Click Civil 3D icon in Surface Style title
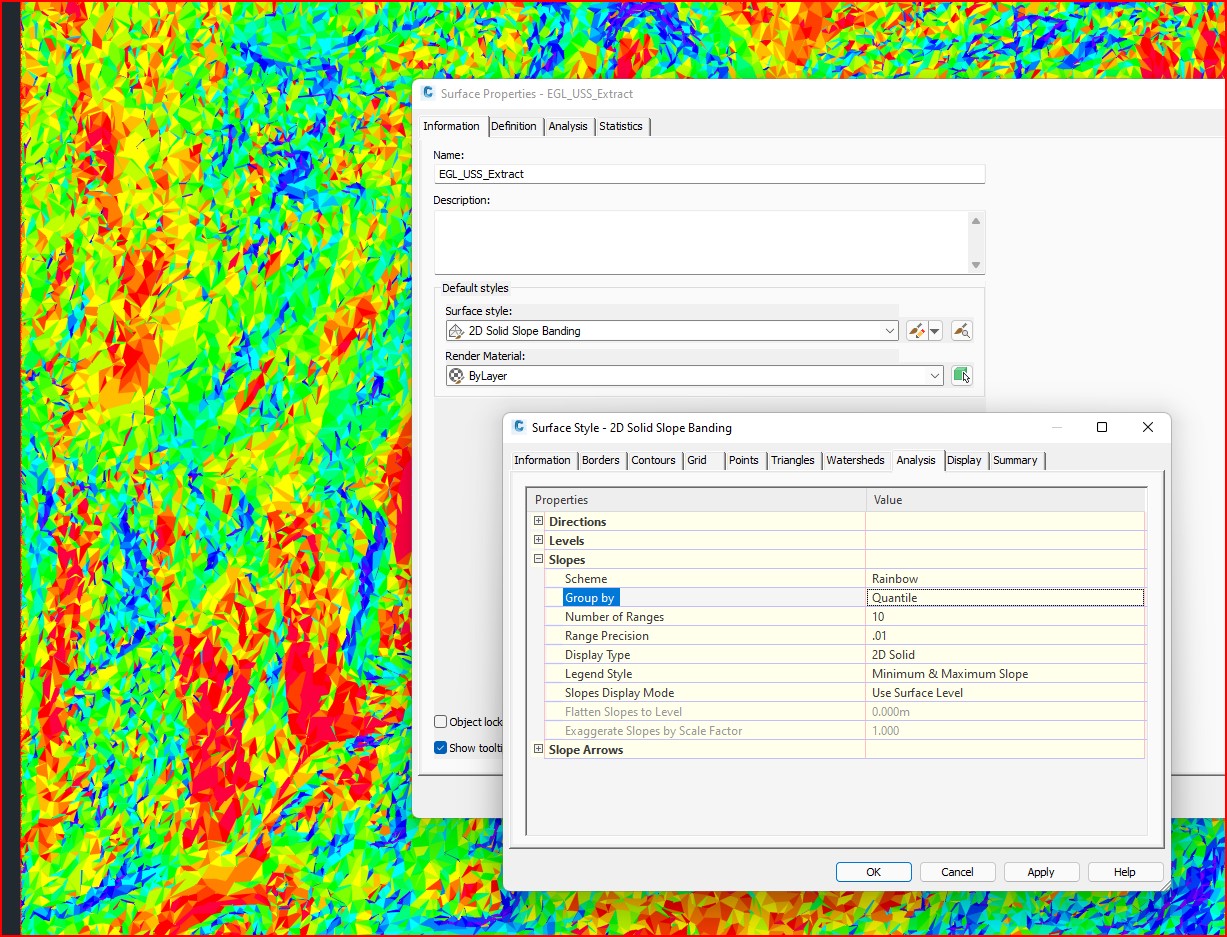Screen dimensions: 1227x937 518,427
